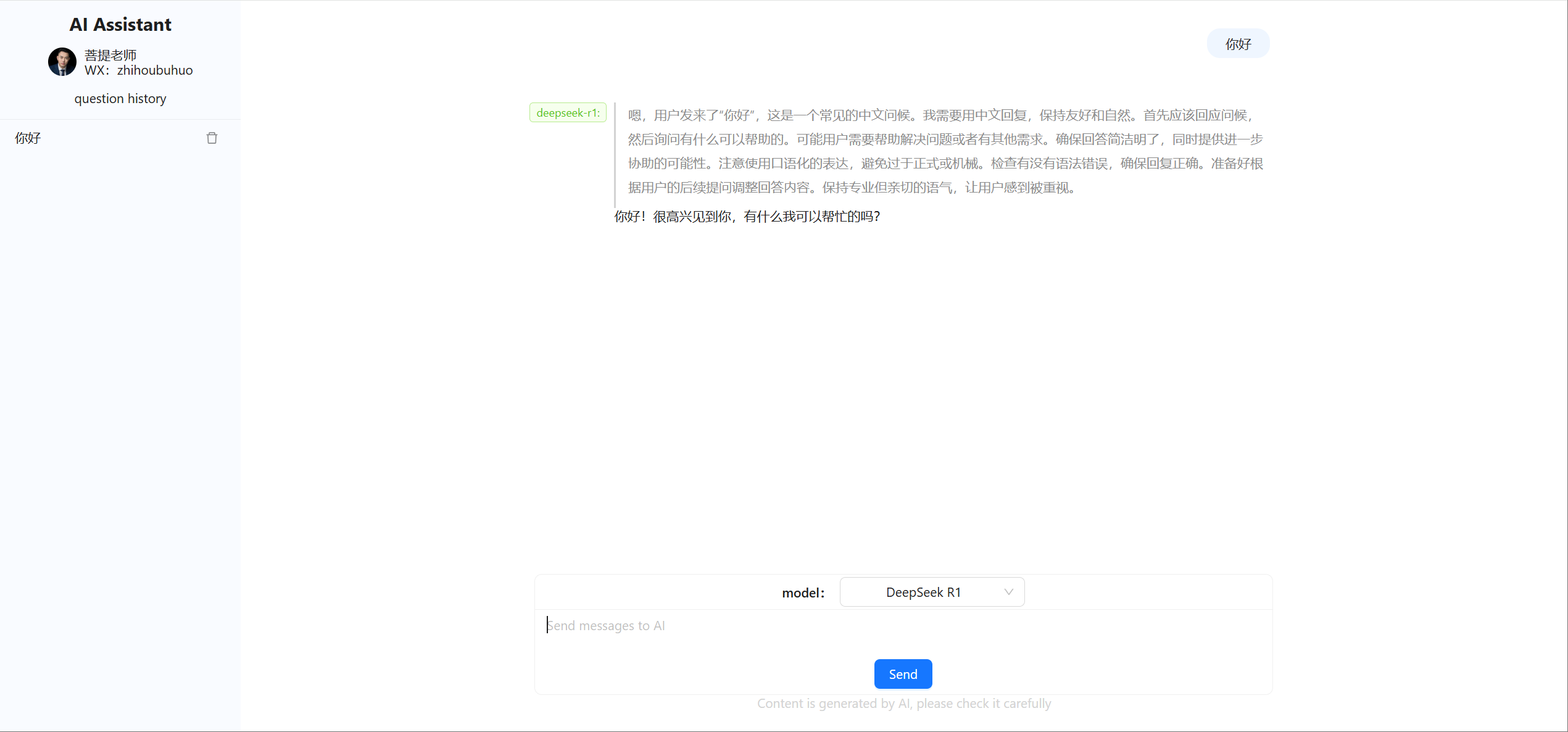Viewport: 1568px width, 732px height.
Task: Click the AI content disclaimer text
Action: tap(903, 704)
